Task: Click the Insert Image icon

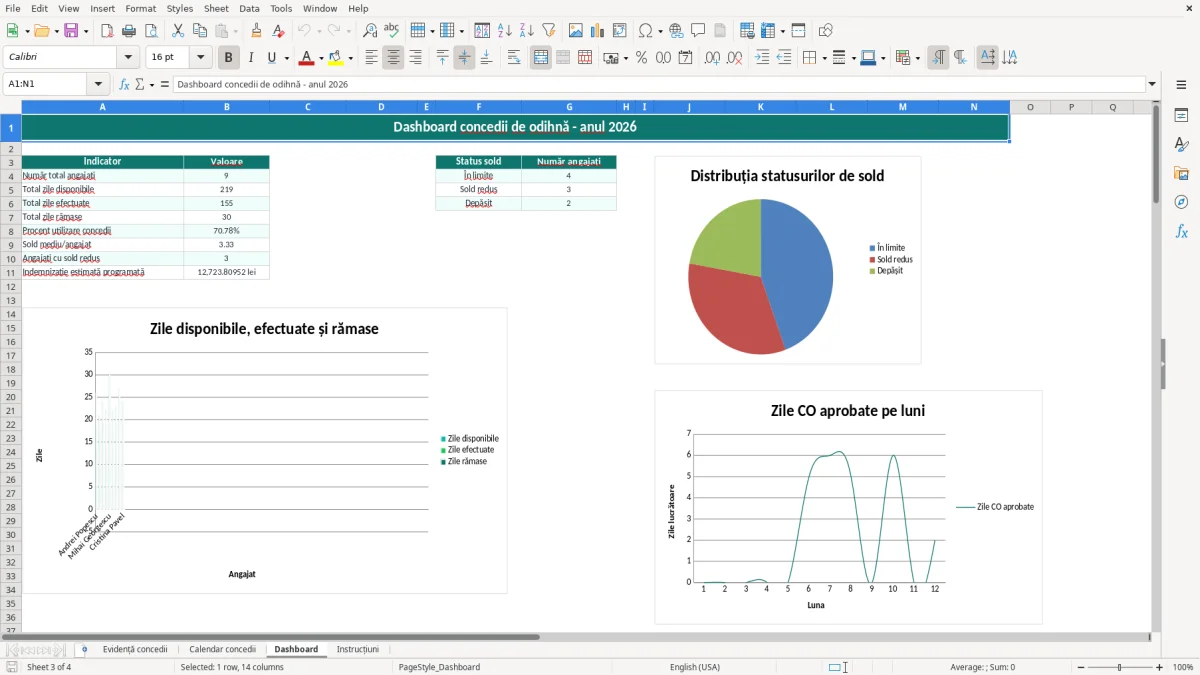Action: 576,31
